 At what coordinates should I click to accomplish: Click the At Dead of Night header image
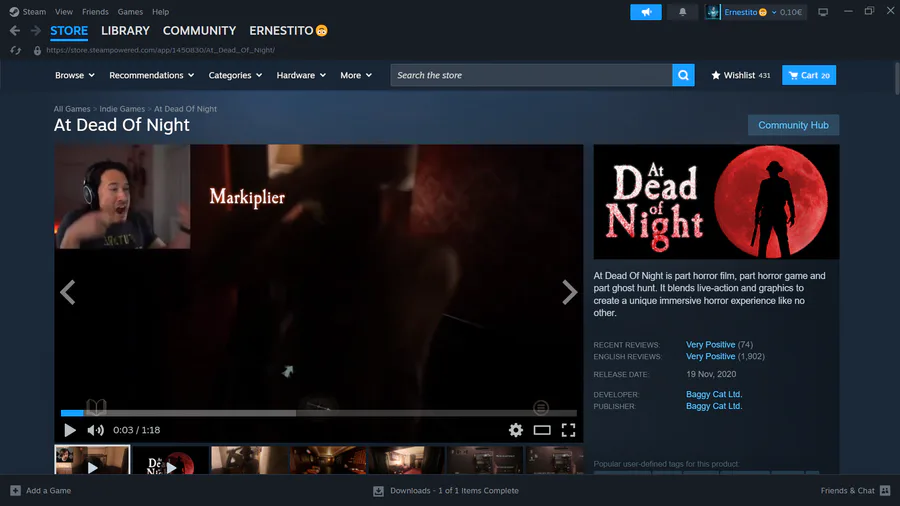click(716, 202)
